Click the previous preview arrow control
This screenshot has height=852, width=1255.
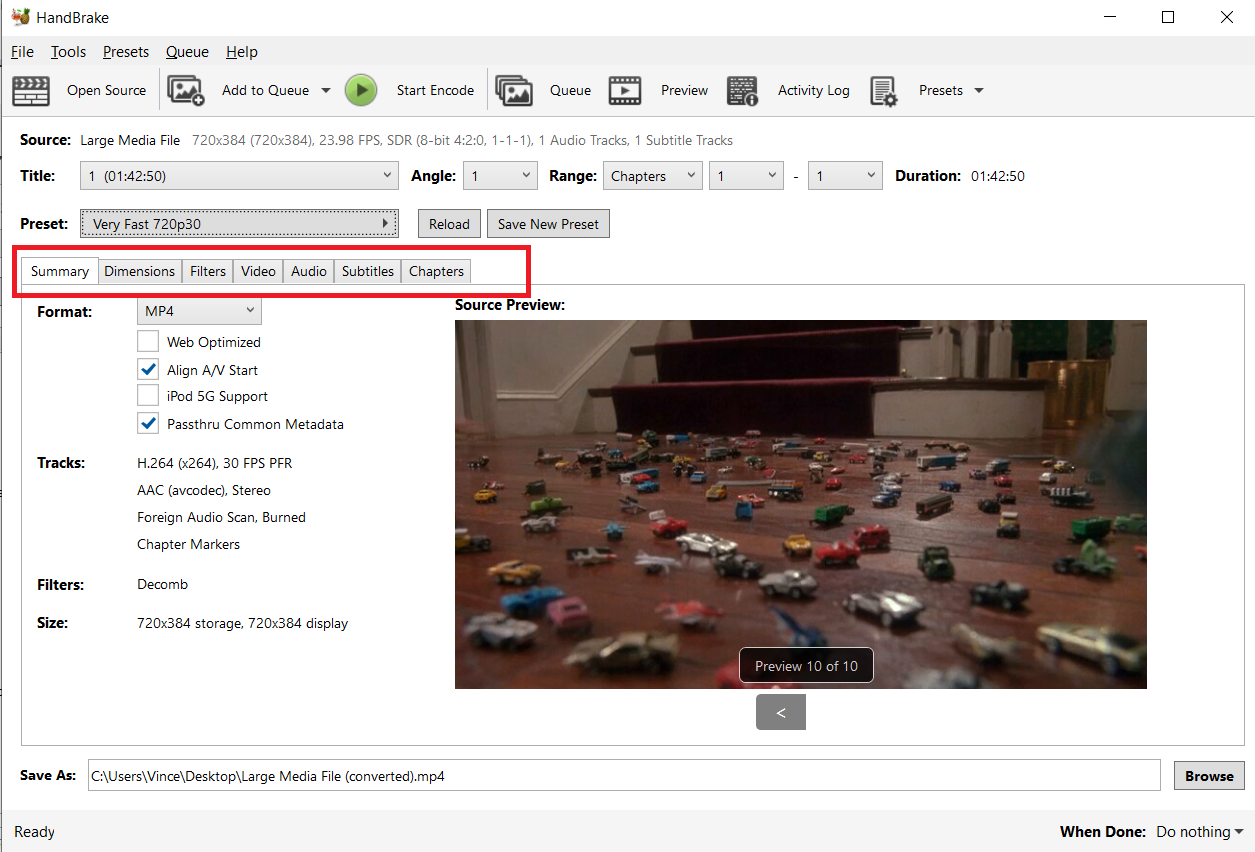[780, 712]
